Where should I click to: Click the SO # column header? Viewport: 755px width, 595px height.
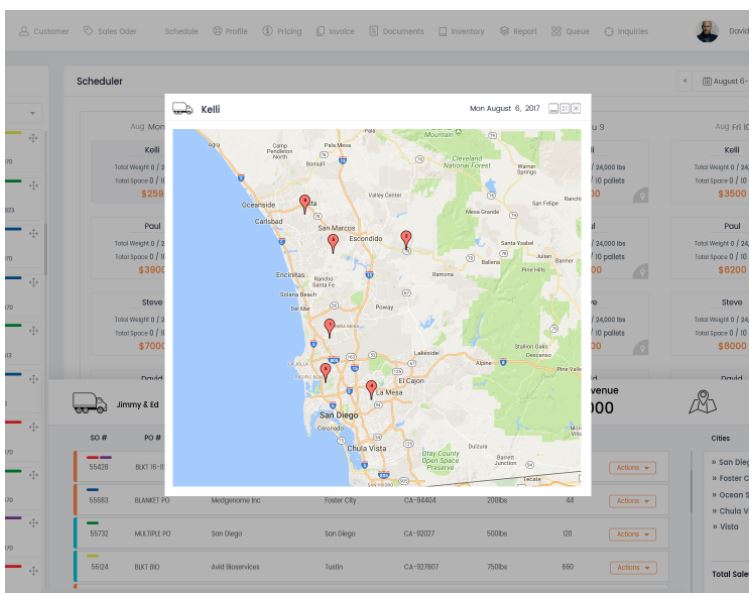click(x=98, y=438)
